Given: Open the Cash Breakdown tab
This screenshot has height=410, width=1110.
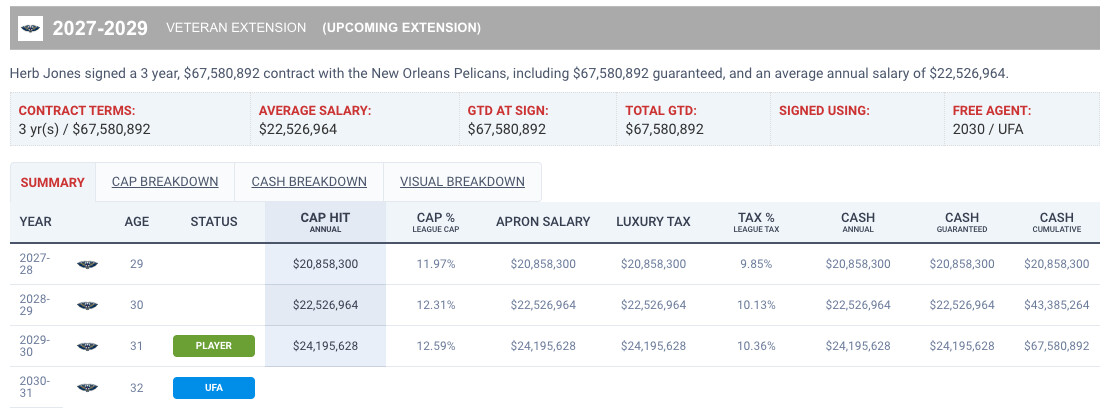Looking at the screenshot, I should 309,182.
